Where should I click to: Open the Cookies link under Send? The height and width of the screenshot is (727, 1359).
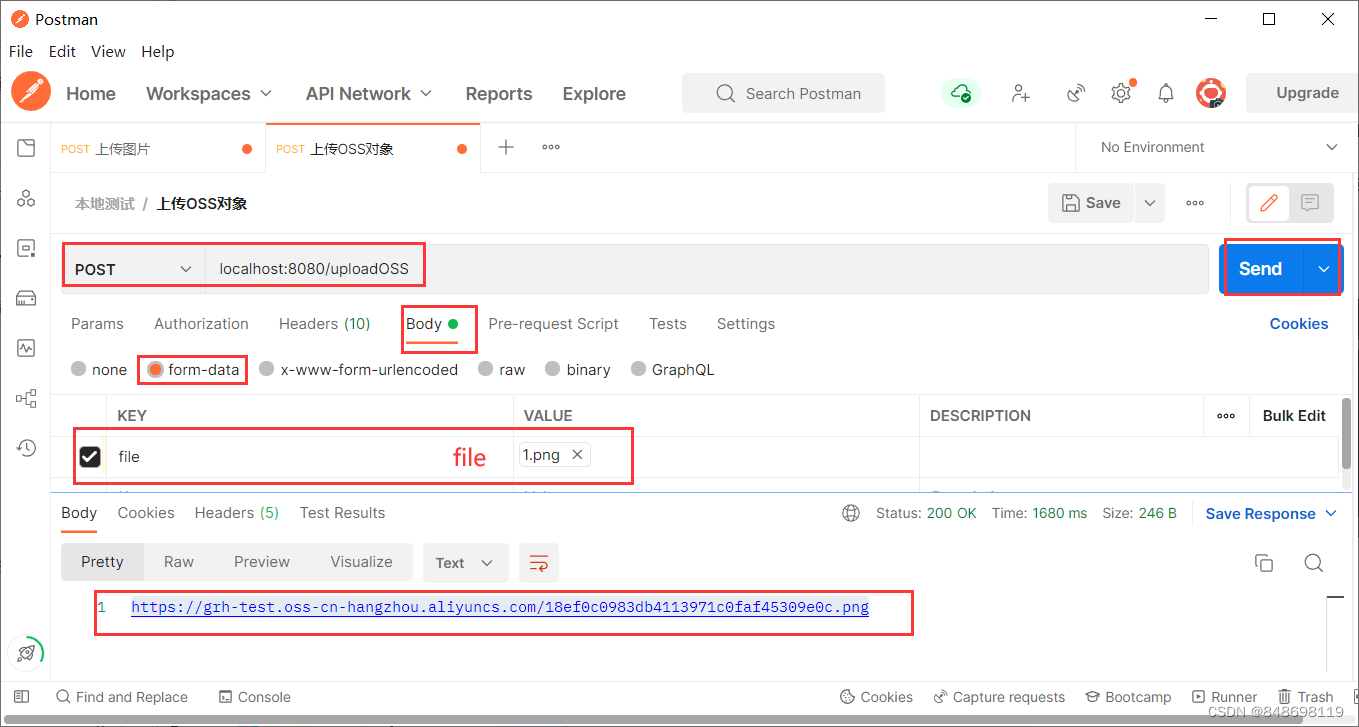tap(1299, 324)
